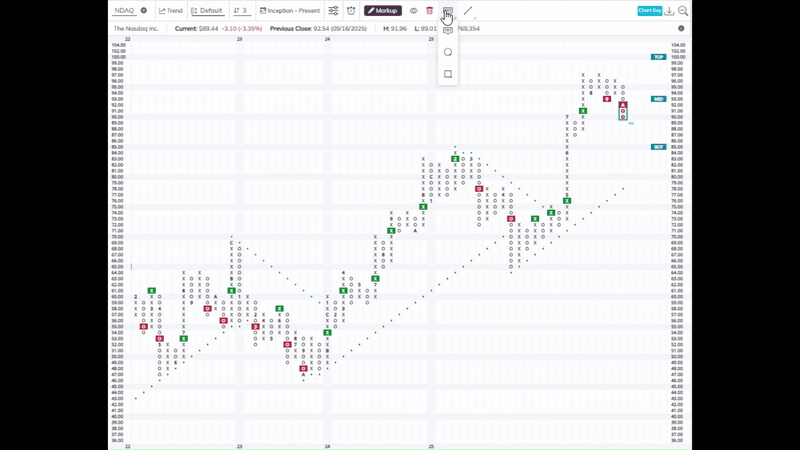This screenshot has height=450, width=800.
Task: Toggle markup visibility with the eye icon
Action: (413, 11)
